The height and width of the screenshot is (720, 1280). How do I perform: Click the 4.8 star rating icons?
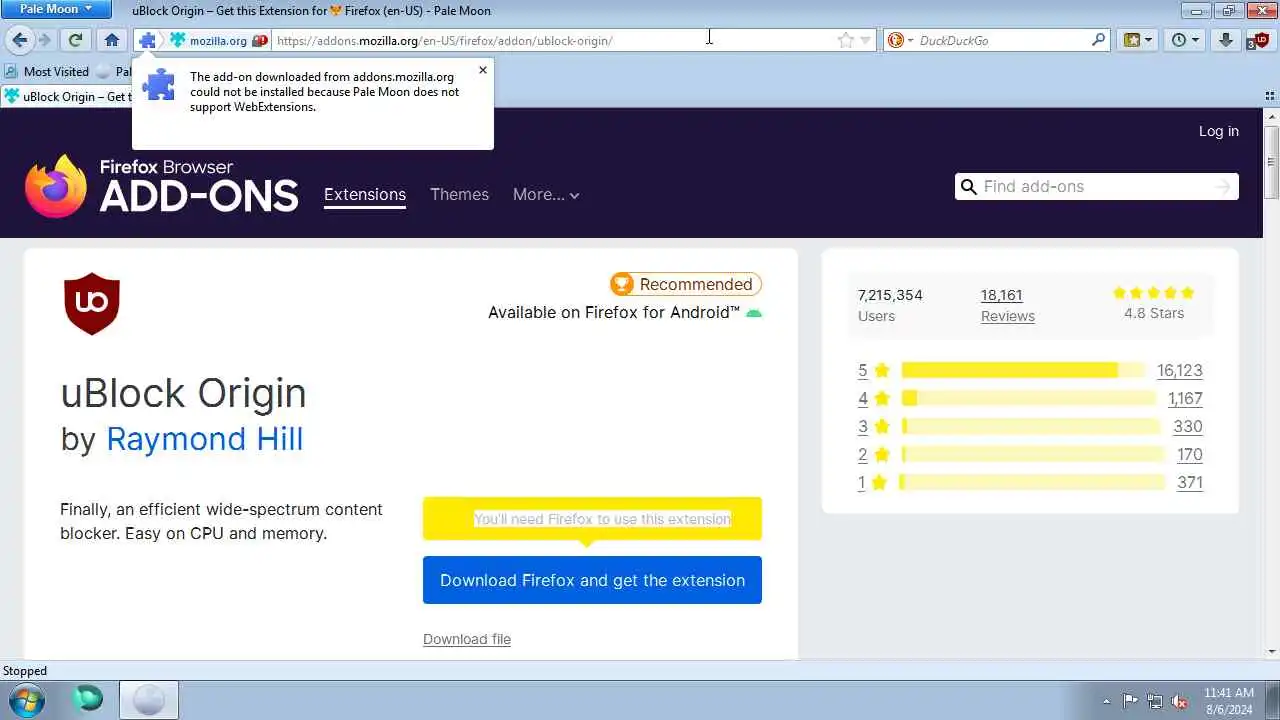[x=1153, y=293]
